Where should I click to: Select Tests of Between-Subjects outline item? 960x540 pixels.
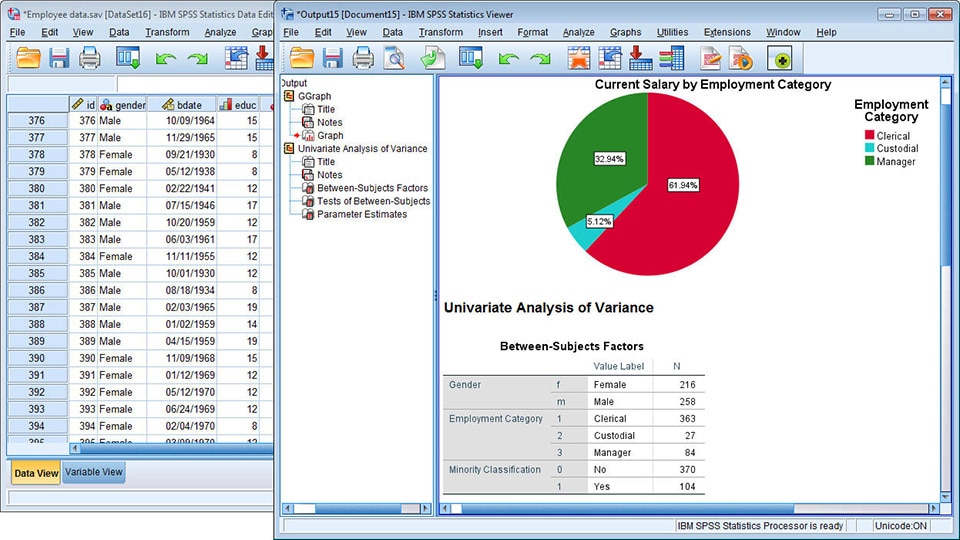(x=372, y=201)
